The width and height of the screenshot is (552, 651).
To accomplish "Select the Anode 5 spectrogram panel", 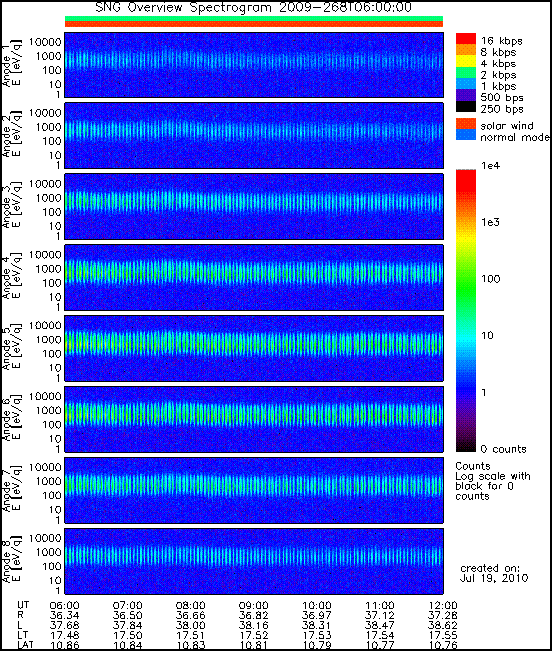I will 254,348.
